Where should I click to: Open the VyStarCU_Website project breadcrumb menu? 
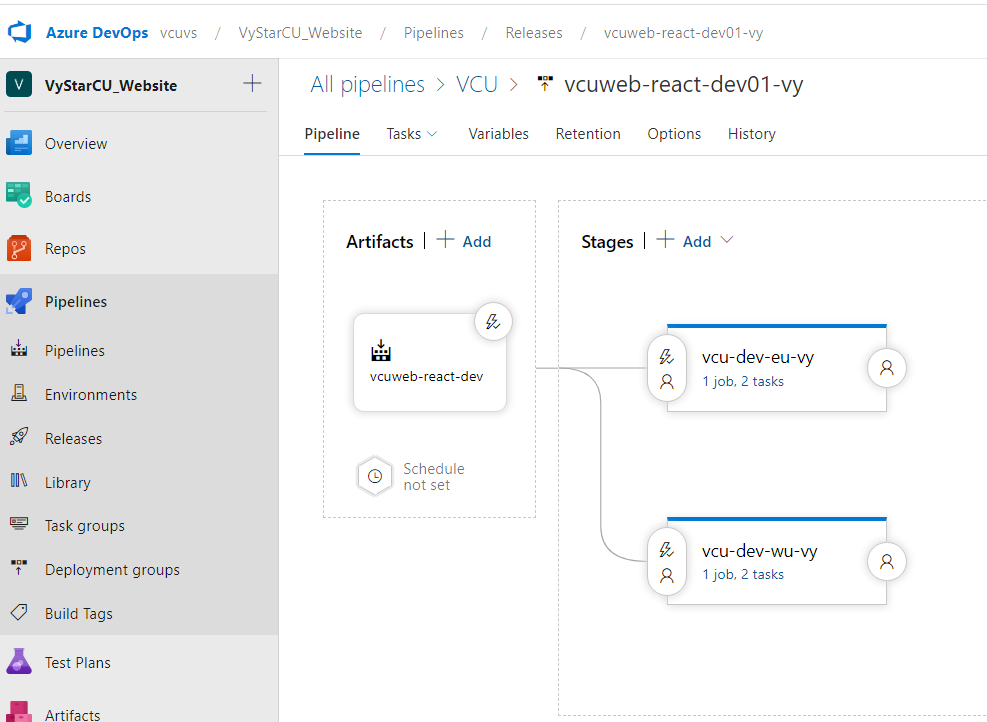[x=301, y=32]
